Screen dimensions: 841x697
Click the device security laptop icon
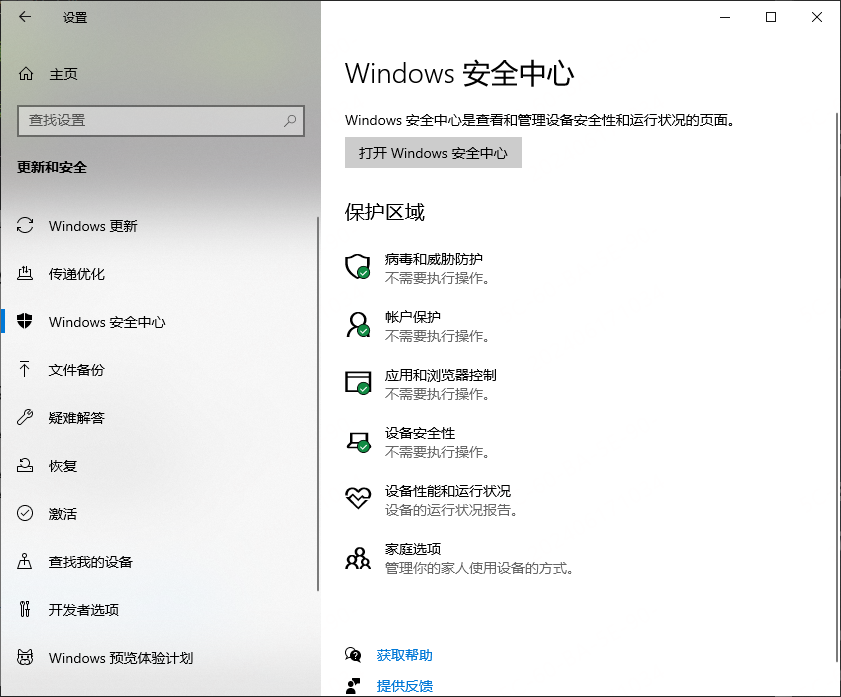pyautogui.click(x=357, y=441)
